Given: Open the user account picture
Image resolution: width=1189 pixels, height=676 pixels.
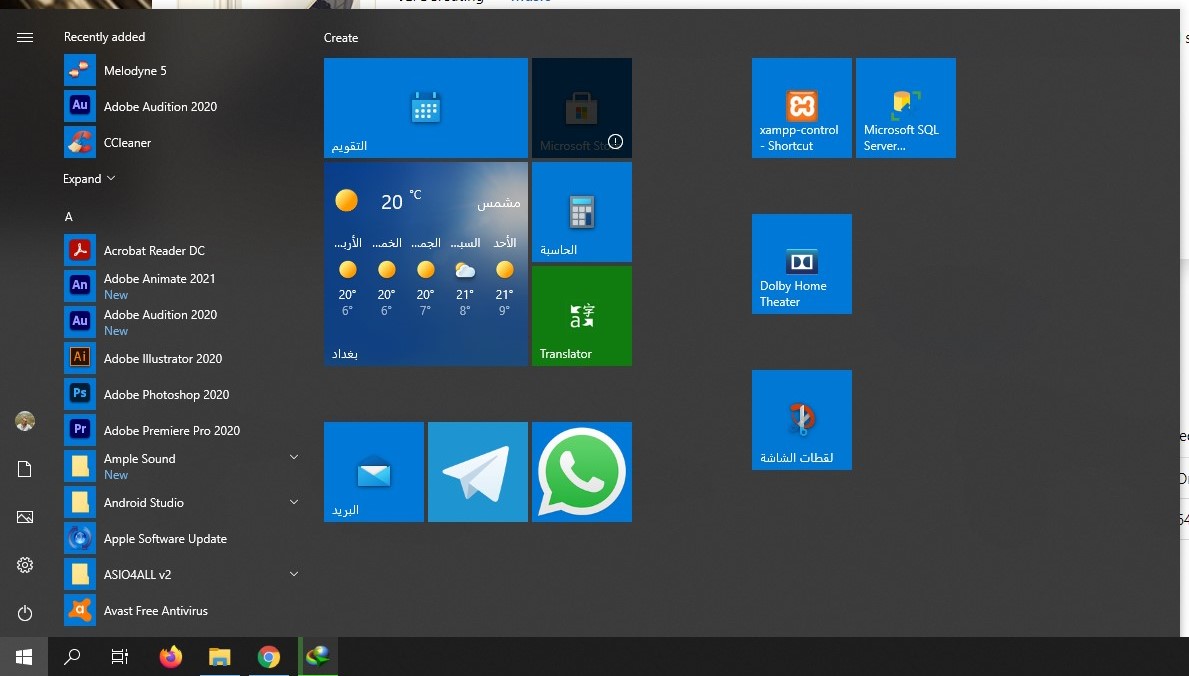Looking at the screenshot, I should coord(24,421).
